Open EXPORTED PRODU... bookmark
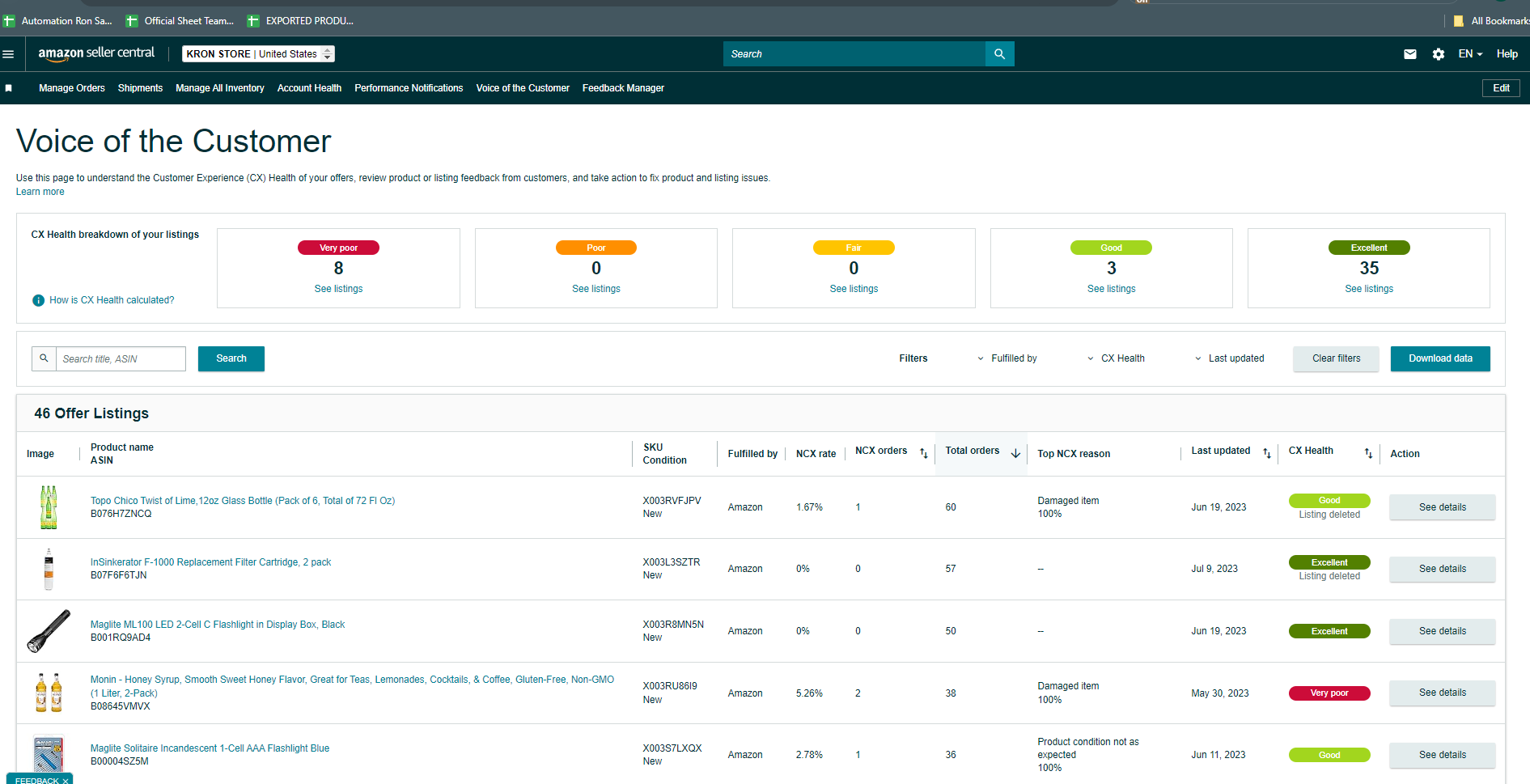This screenshot has height=784, width=1530. point(301,21)
